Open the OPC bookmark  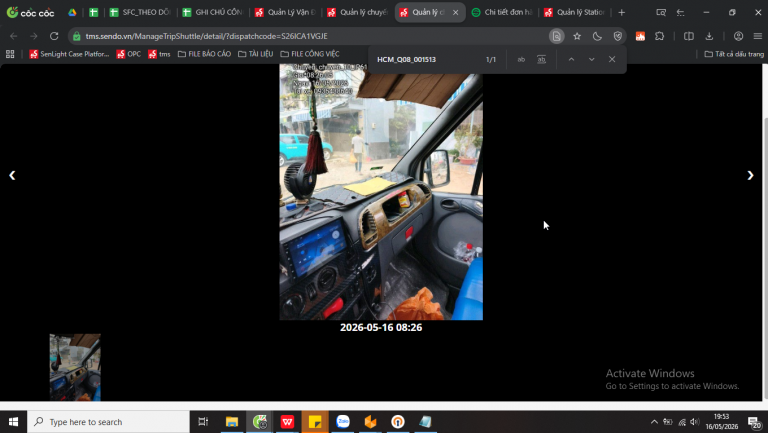(129, 54)
